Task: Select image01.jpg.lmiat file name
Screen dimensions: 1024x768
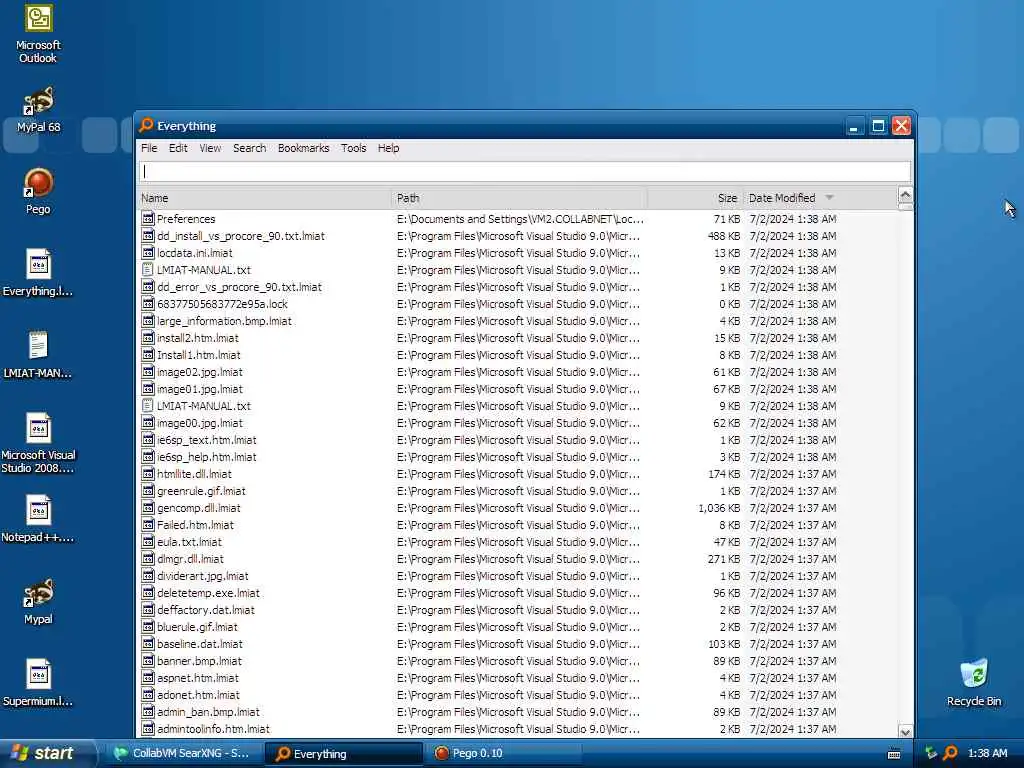Action: tap(199, 389)
